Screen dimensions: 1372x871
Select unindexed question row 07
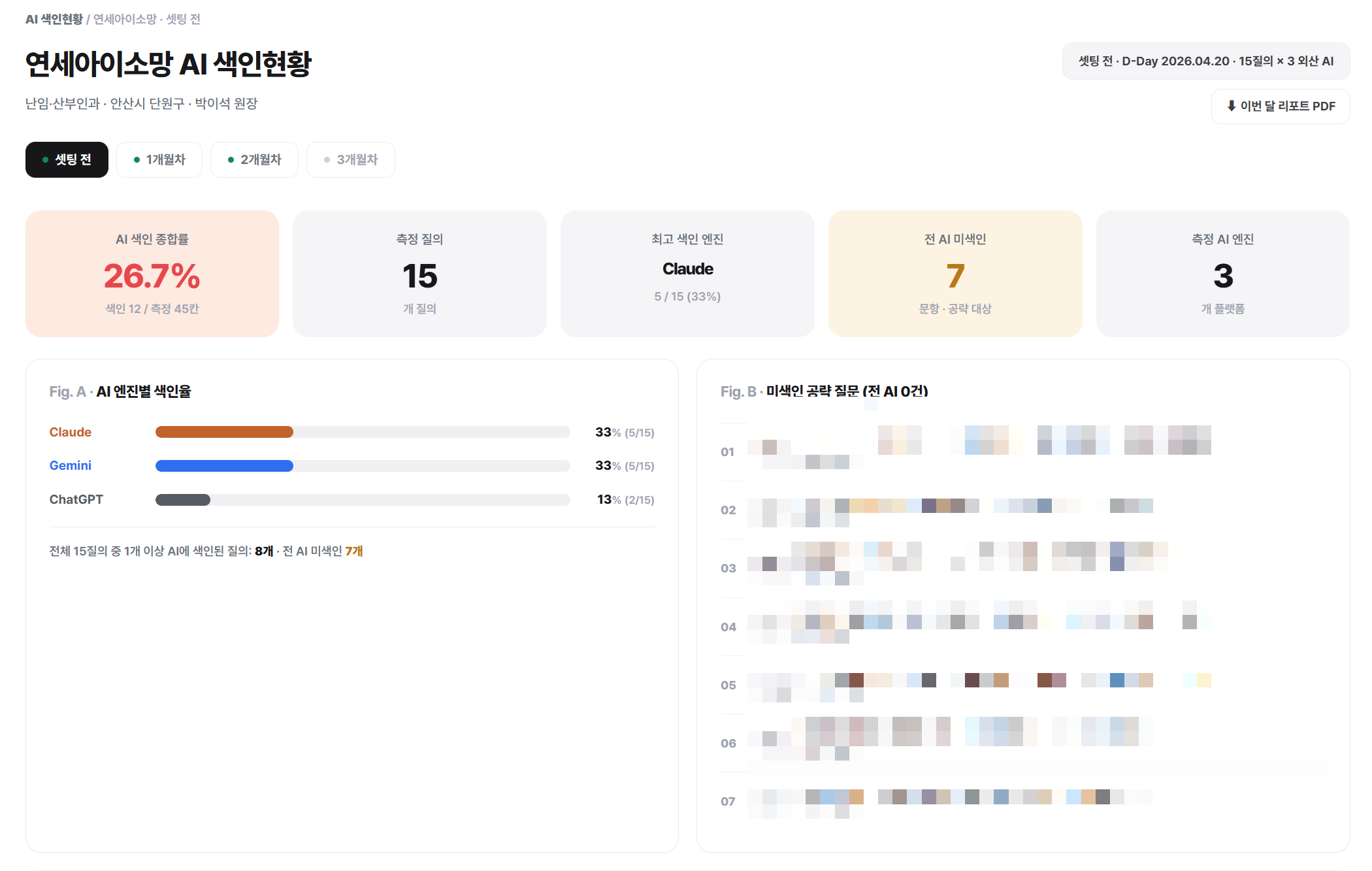(x=1024, y=801)
